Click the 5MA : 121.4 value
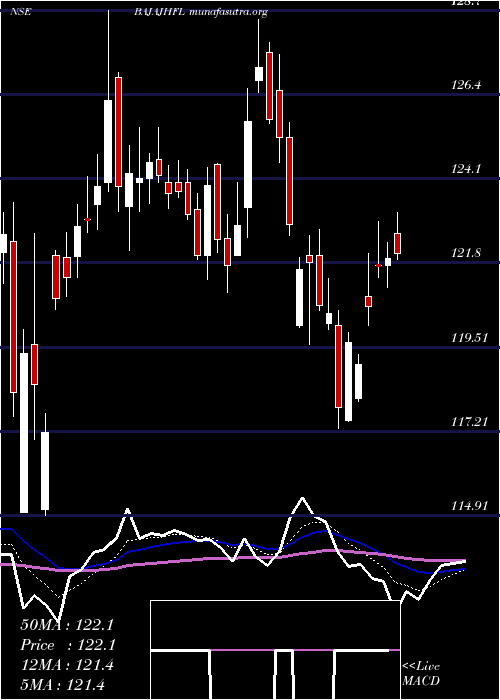Viewport: 500px width, 700px height. tap(62, 685)
